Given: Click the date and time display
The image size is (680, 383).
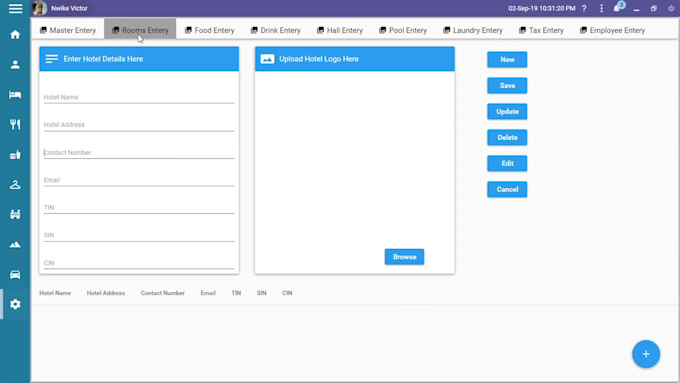Looking at the screenshot, I should pyautogui.click(x=542, y=8).
